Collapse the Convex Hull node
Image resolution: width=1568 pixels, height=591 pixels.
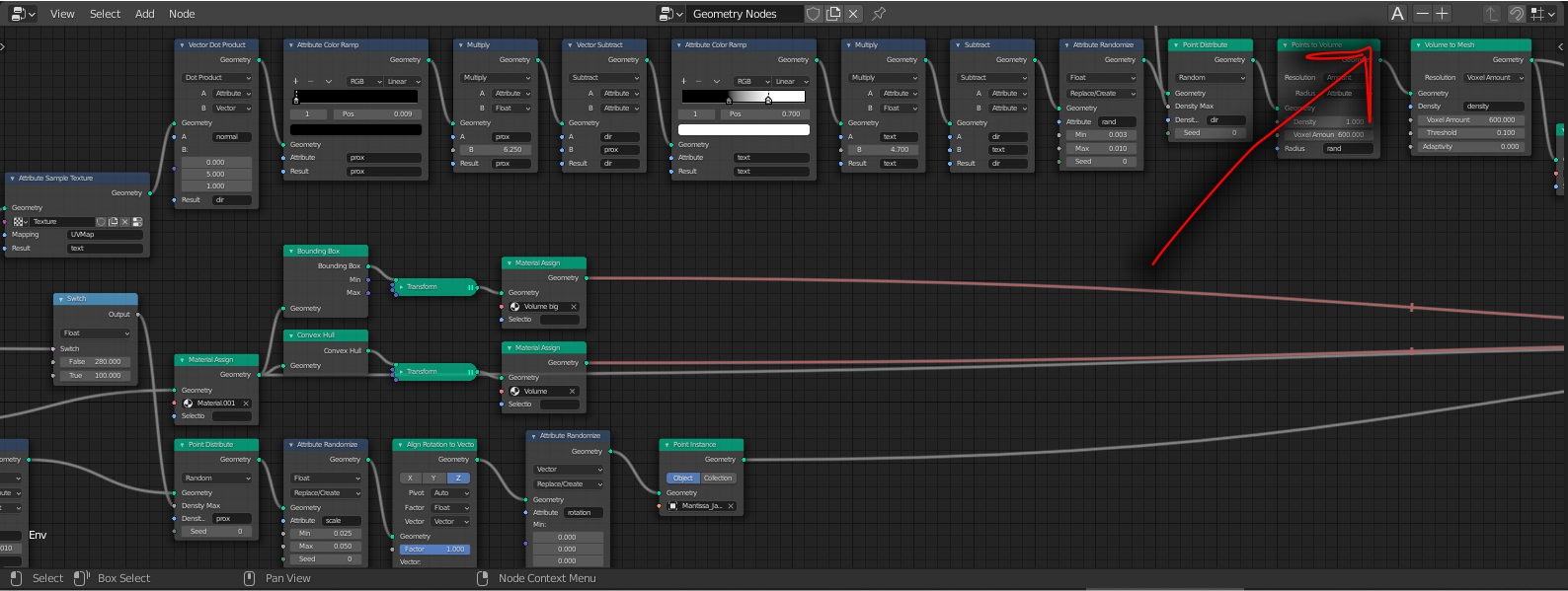(x=290, y=335)
